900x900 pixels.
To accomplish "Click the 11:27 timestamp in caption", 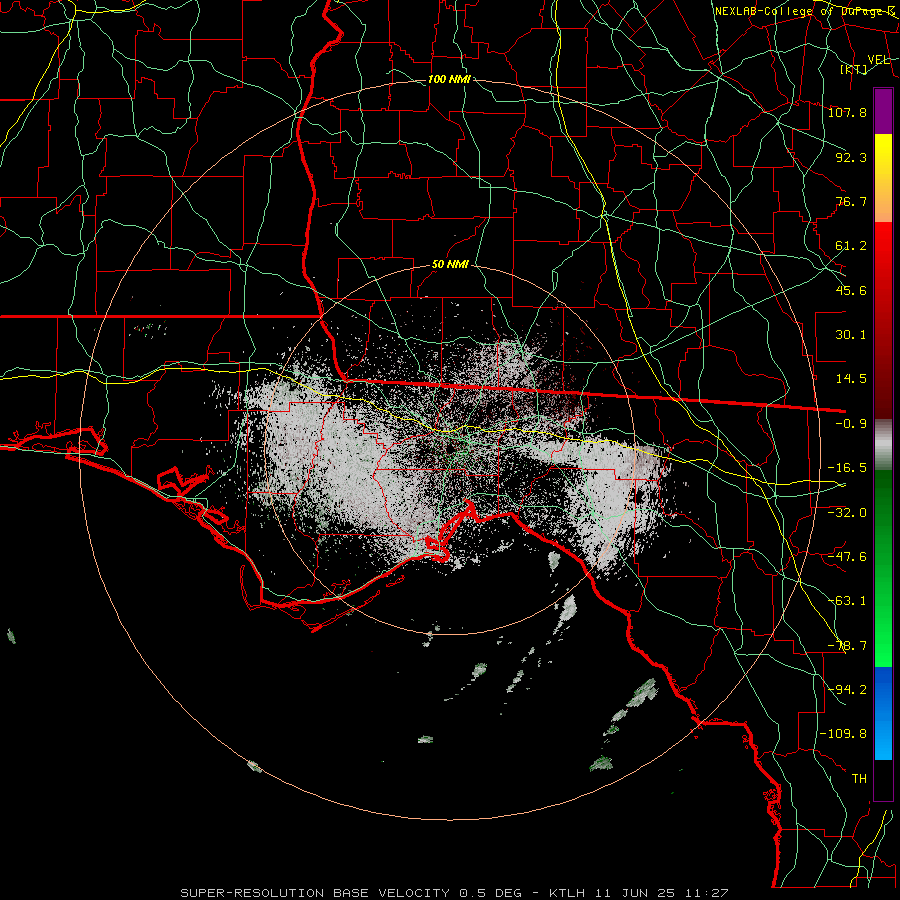I will (708, 893).
